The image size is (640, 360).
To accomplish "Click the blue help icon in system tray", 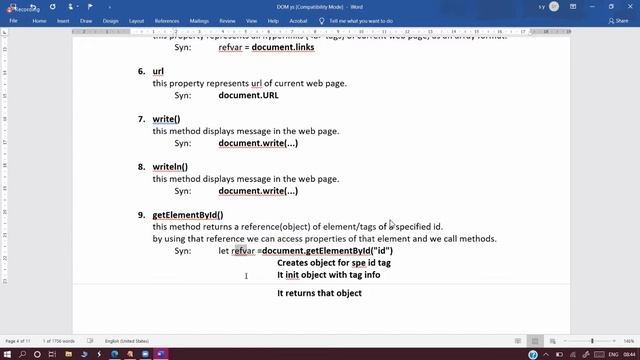I will tap(533, 354).
